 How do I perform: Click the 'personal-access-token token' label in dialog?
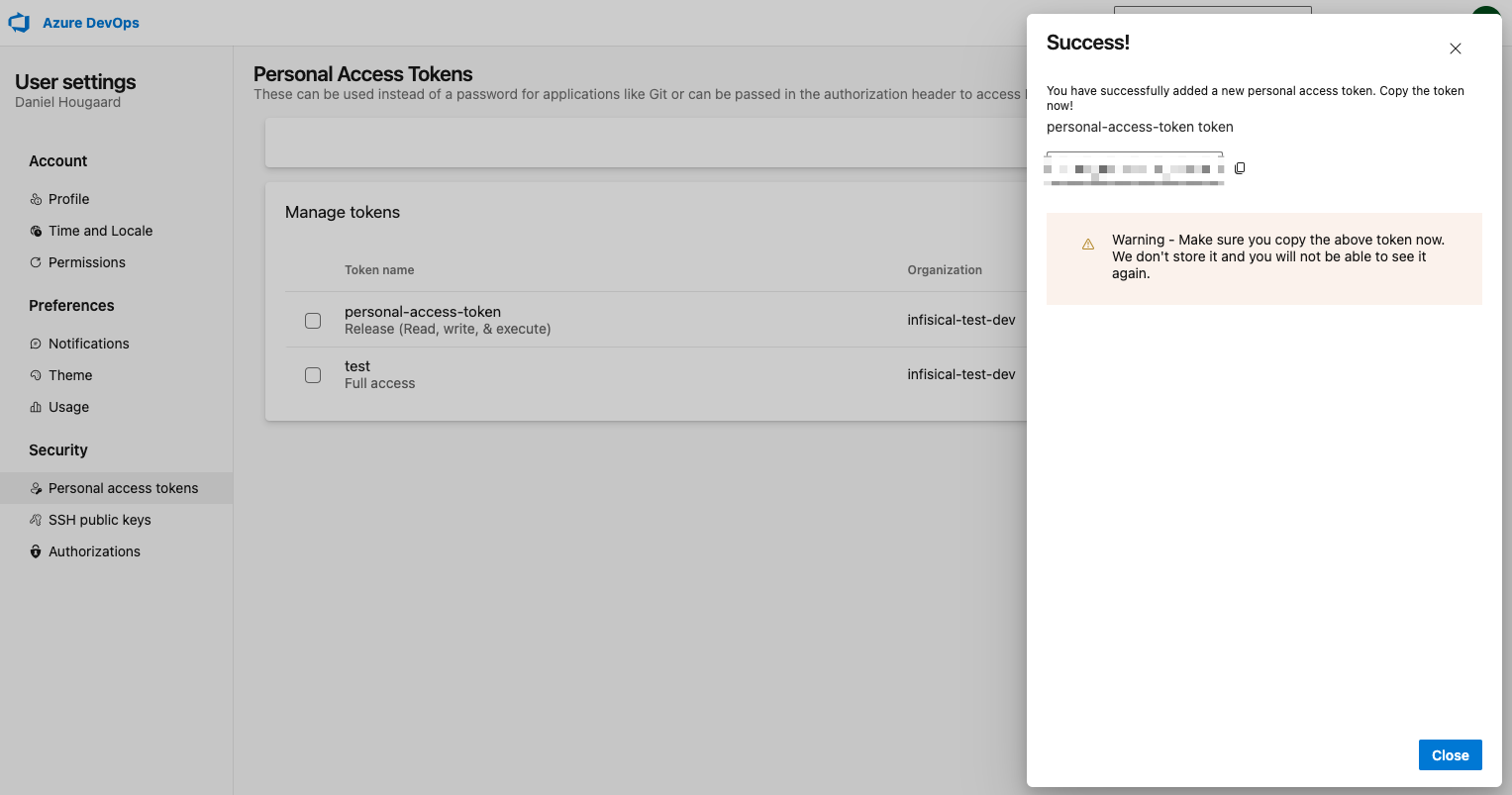[1140, 127]
